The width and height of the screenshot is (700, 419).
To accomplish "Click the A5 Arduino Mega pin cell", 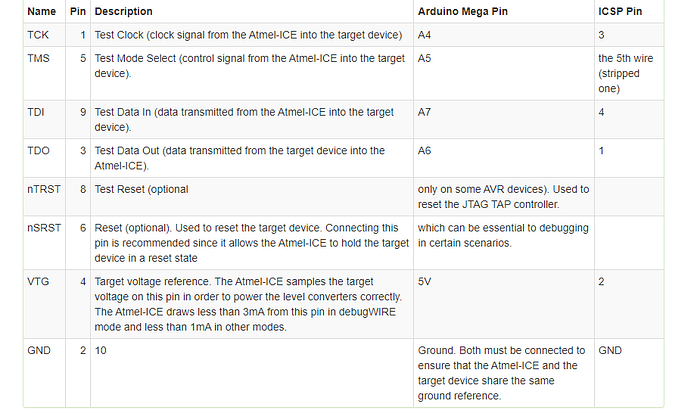I will click(424, 57).
